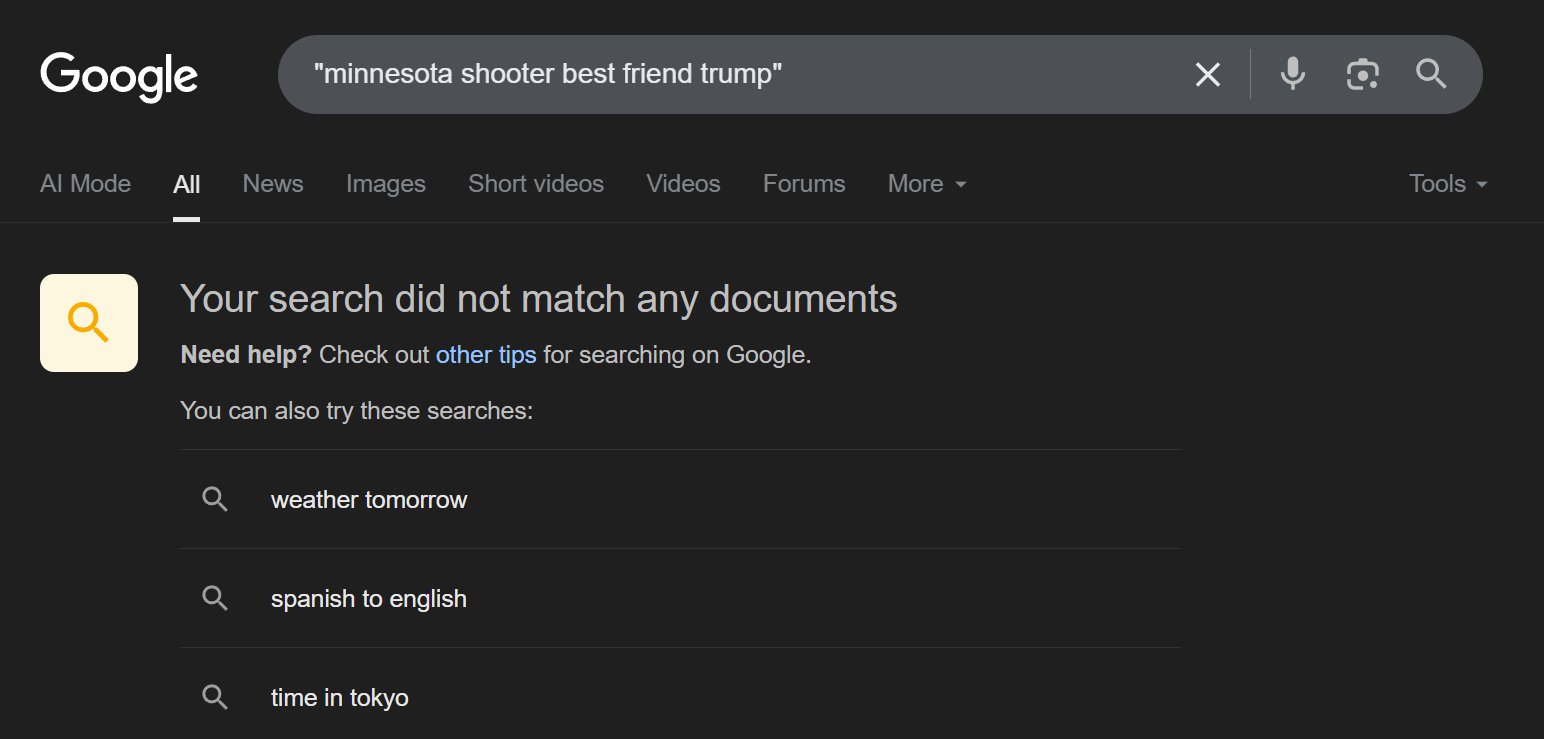The width and height of the screenshot is (1544, 739).
Task: Click magnifier icon beside time in tokyo
Action: 215,697
